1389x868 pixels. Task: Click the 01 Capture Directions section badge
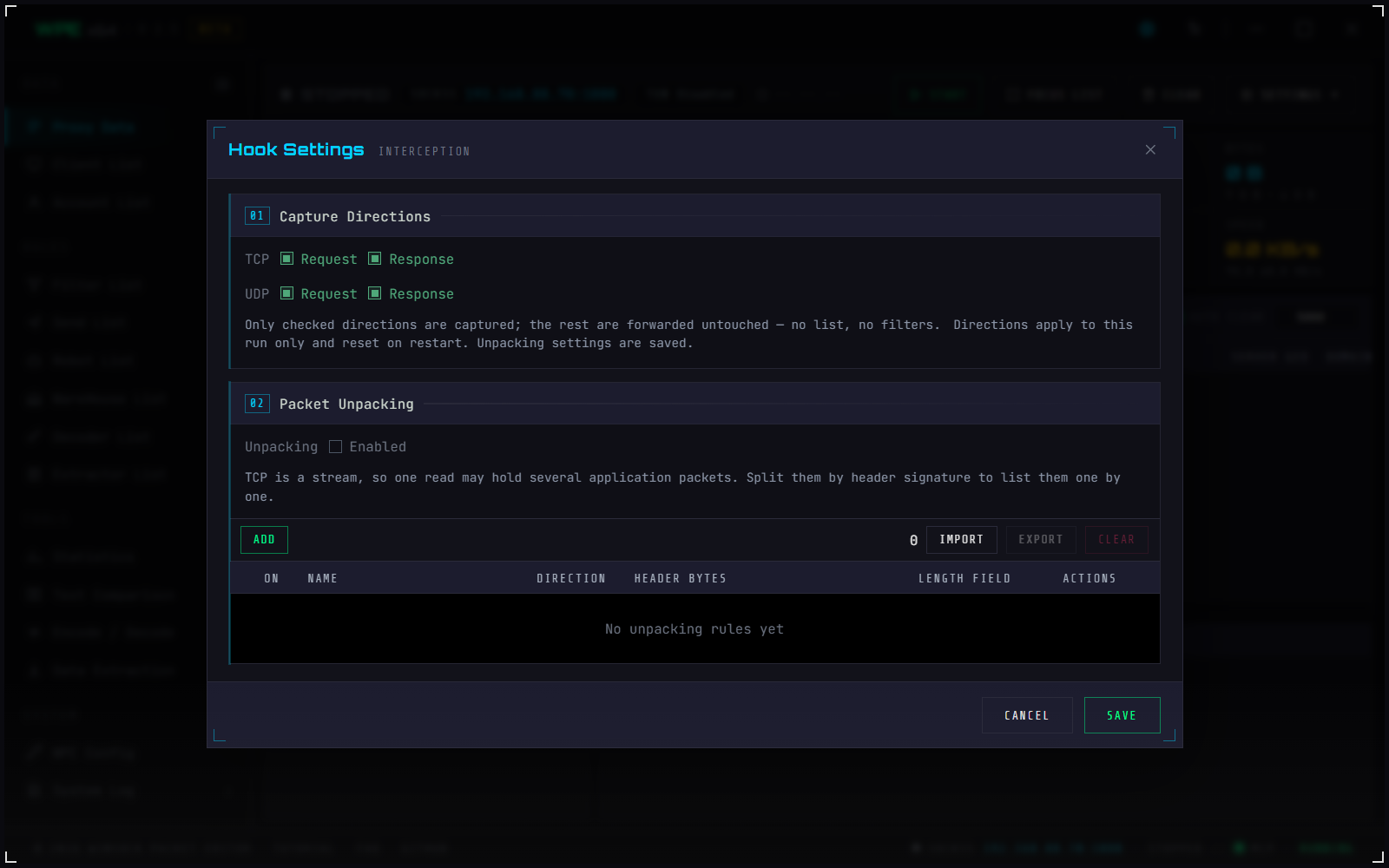pos(257,215)
